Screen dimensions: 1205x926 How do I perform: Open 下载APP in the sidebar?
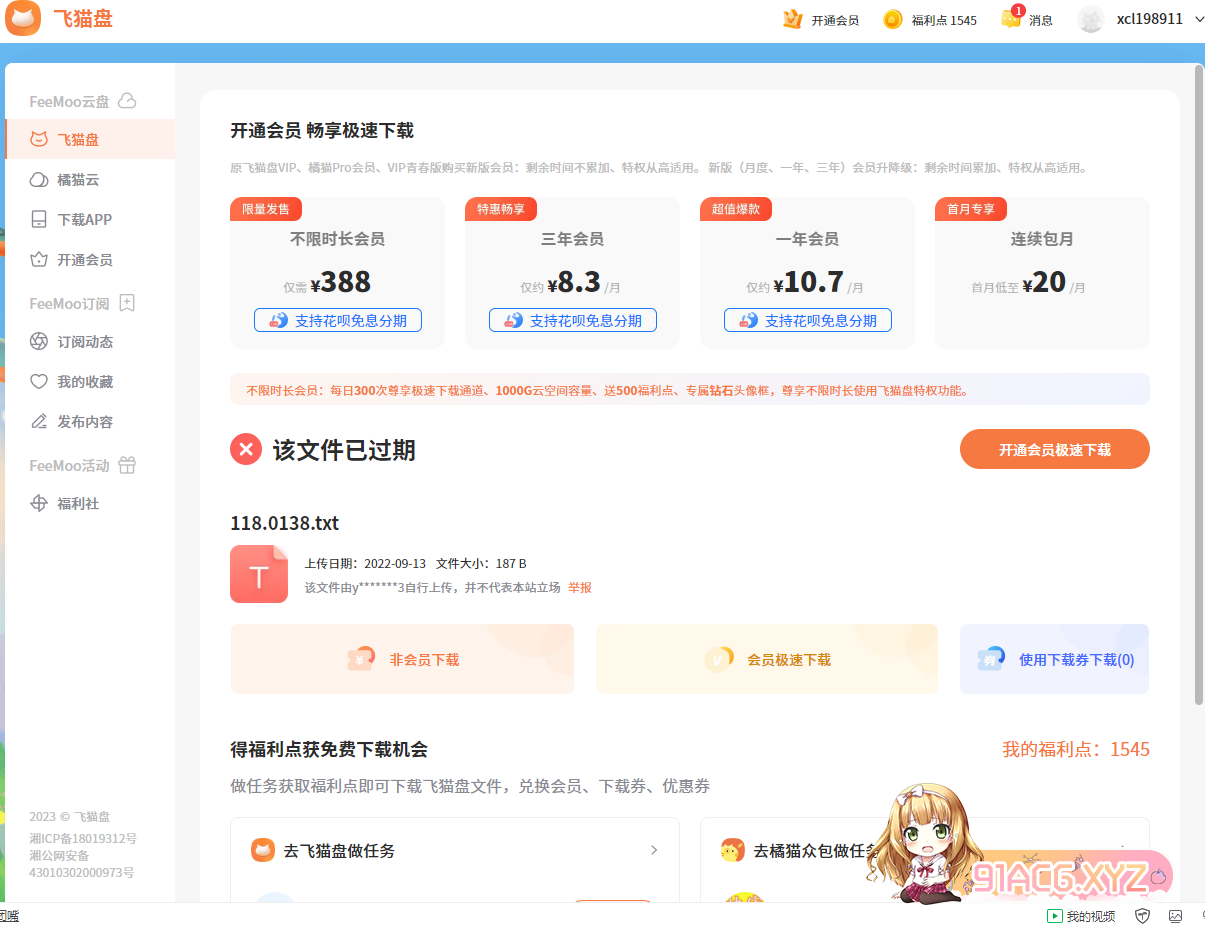tap(84, 220)
